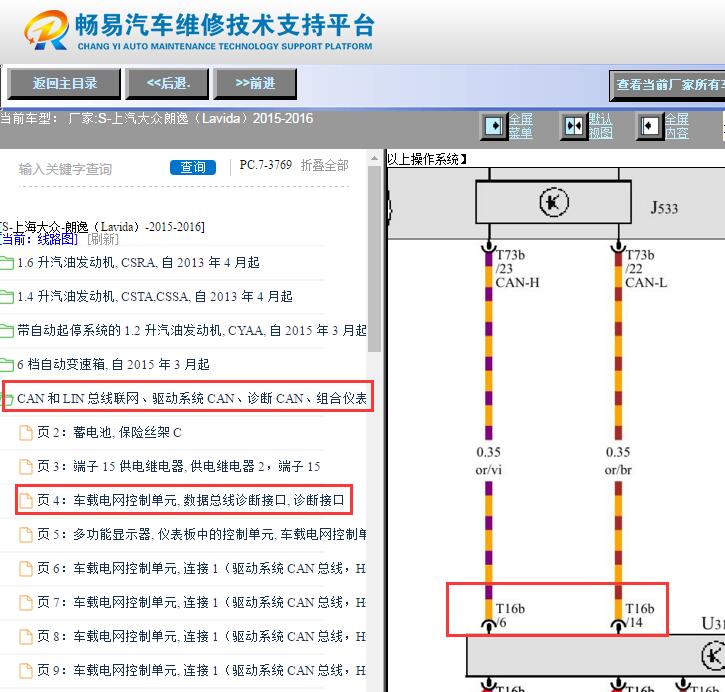
Task: Open 页 7: 车载电网控制单元 page
Action: click(202, 602)
